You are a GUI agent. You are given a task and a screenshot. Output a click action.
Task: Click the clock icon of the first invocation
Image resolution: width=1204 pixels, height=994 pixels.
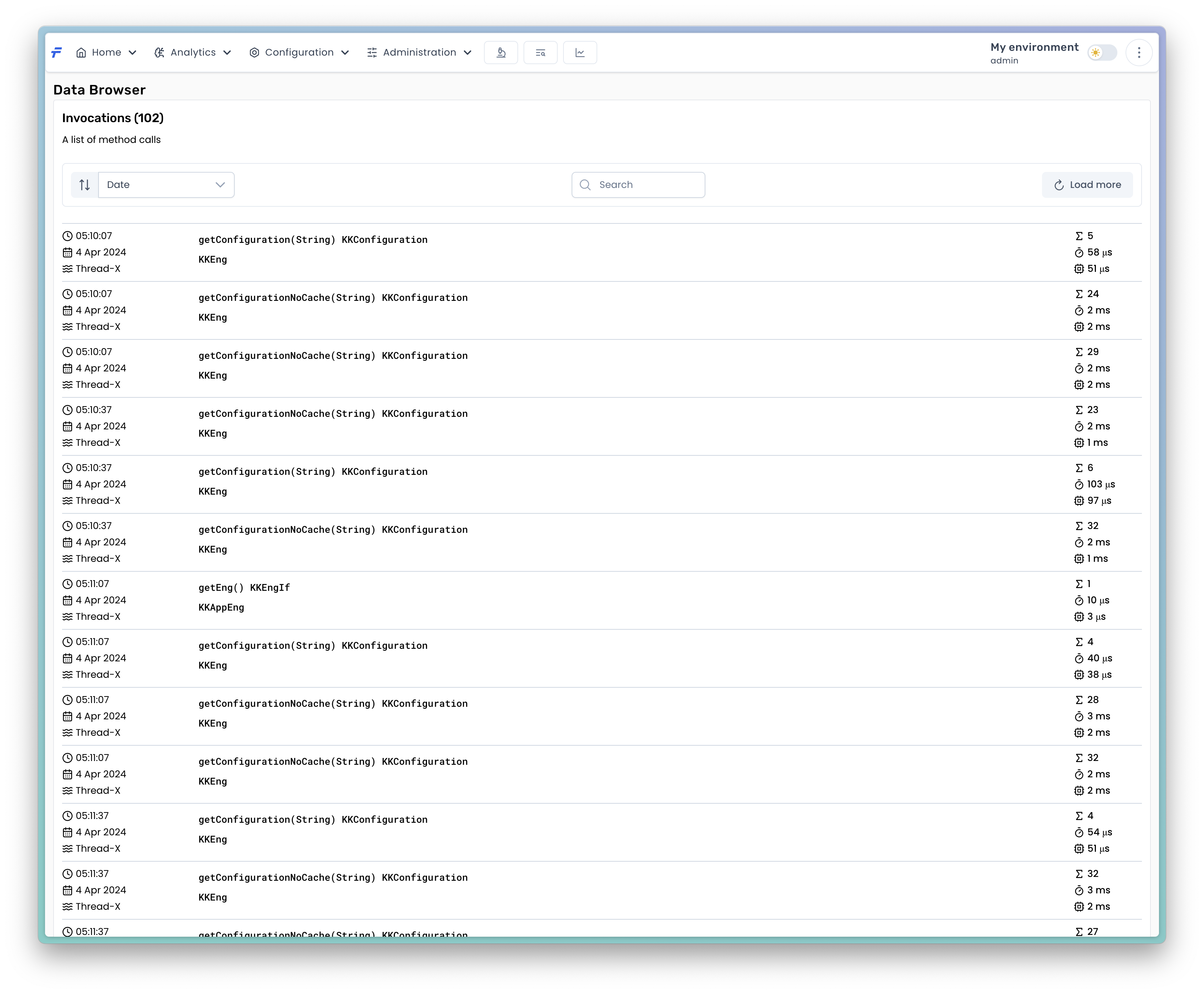point(68,236)
